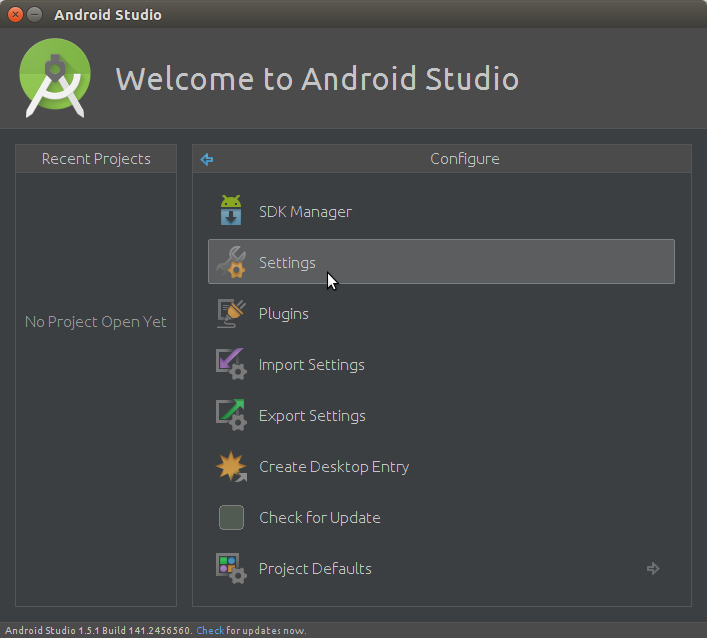The image size is (707, 638).
Task: Click the Configure panel title
Action: [465, 159]
